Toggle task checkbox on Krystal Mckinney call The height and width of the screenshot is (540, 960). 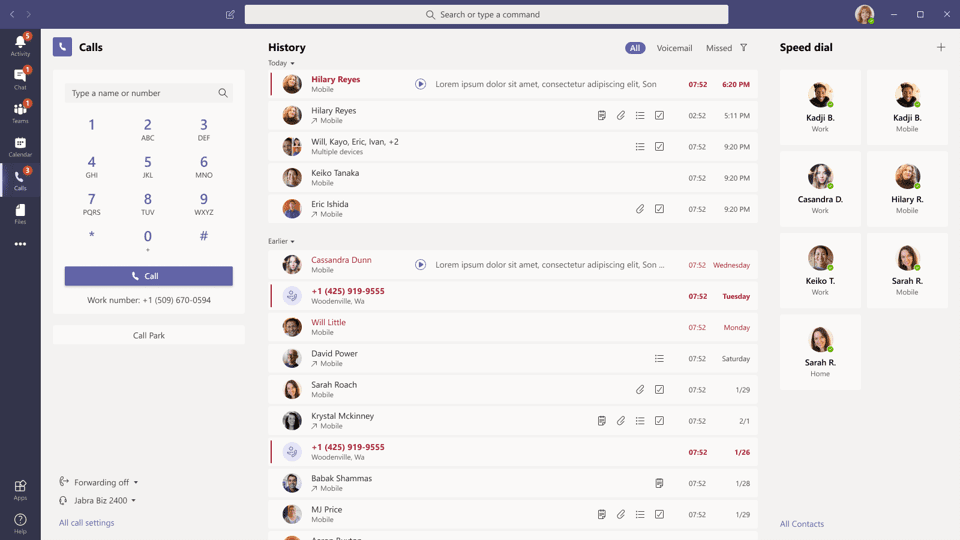click(x=659, y=421)
